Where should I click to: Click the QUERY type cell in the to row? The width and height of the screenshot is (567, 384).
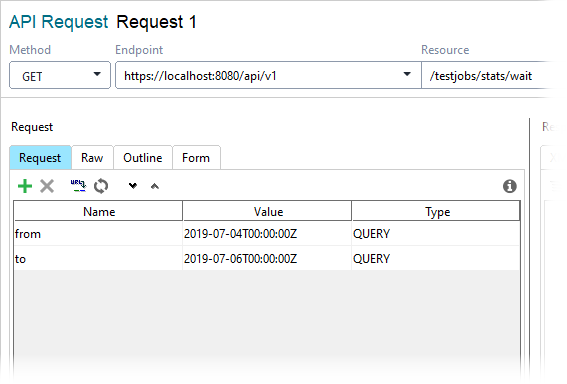[436, 259]
